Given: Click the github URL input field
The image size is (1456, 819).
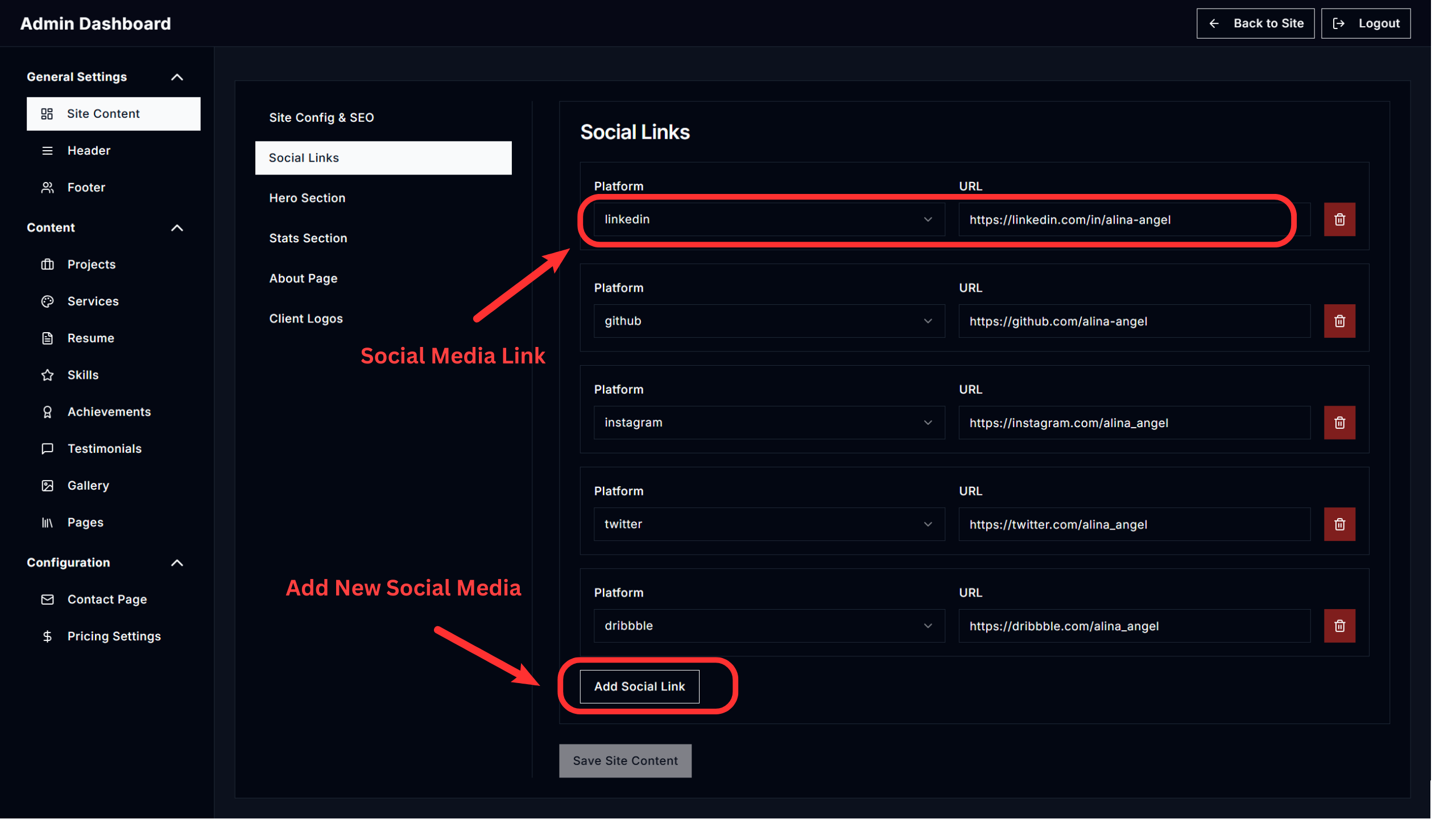Looking at the screenshot, I should coord(1134,321).
